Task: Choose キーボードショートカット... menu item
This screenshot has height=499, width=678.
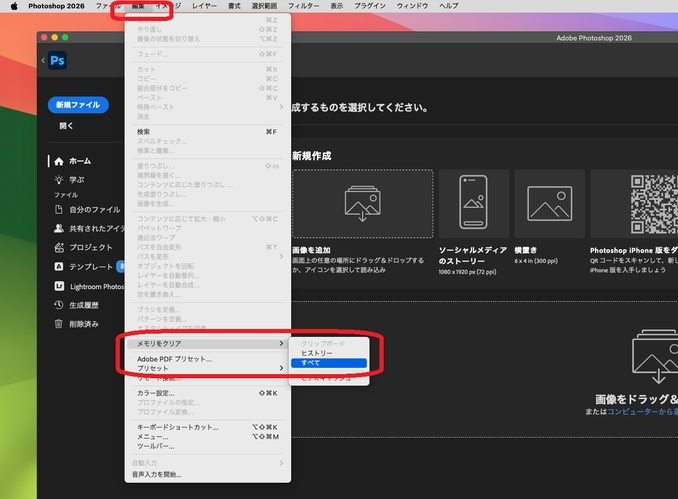Action: [208, 427]
